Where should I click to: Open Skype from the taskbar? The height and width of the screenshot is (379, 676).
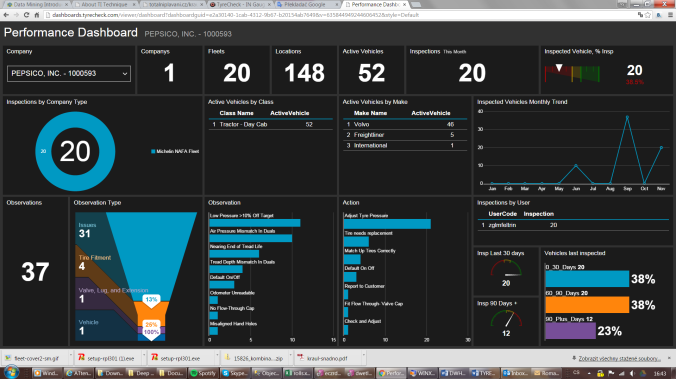(235, 373)
